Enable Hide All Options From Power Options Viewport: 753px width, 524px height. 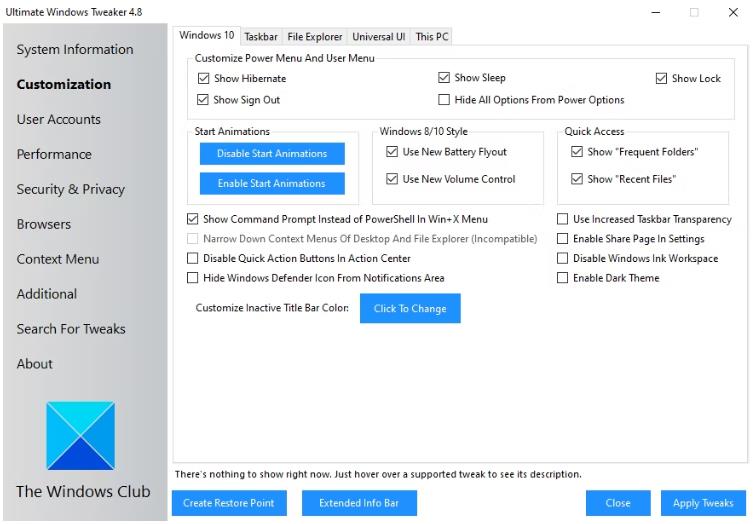(444, 100)
